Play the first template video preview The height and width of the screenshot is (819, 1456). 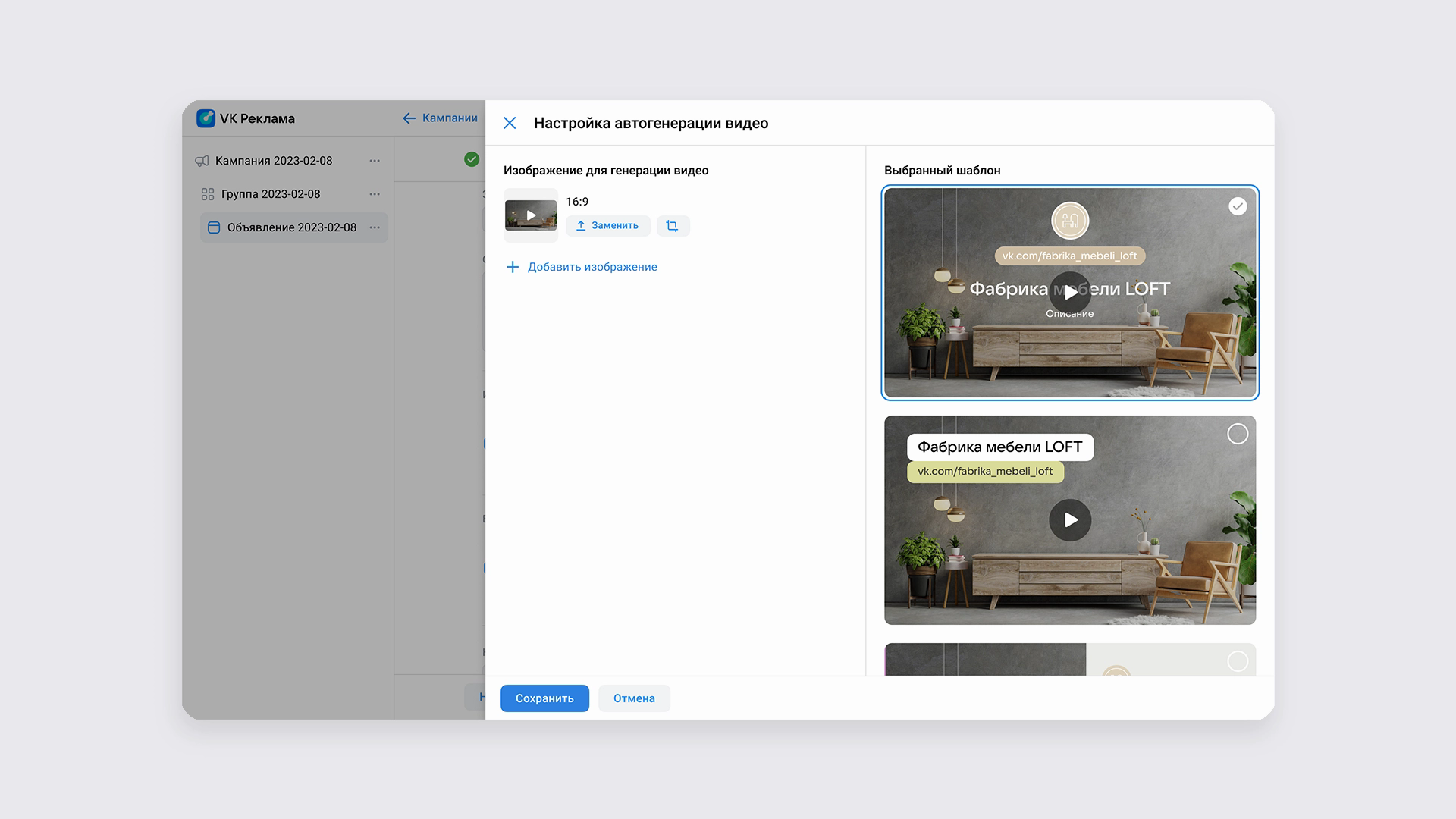(x=1070, y=292)
